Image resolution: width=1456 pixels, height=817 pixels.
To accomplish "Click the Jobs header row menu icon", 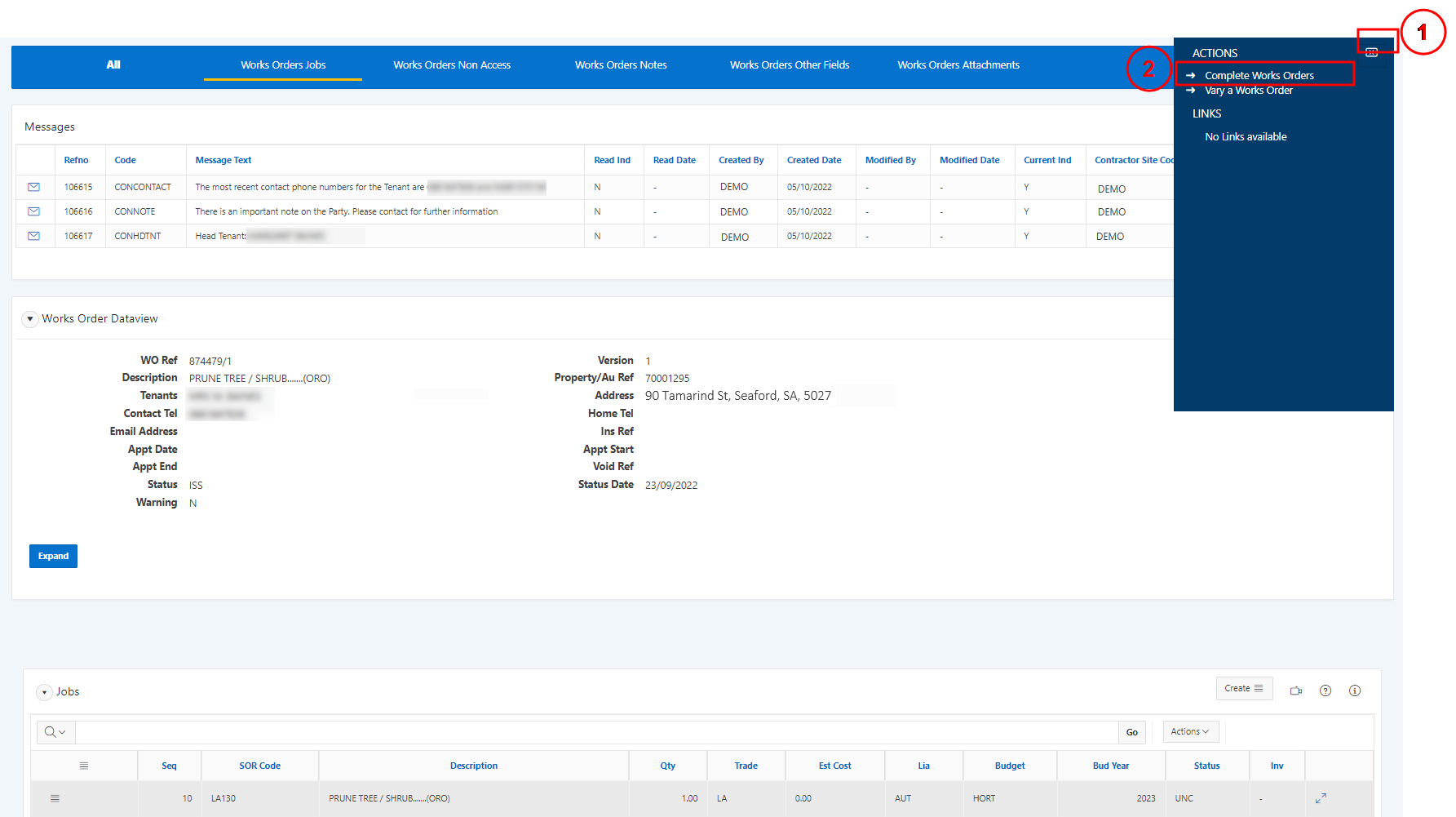I will pyautogui.click(x=83, y=766).
